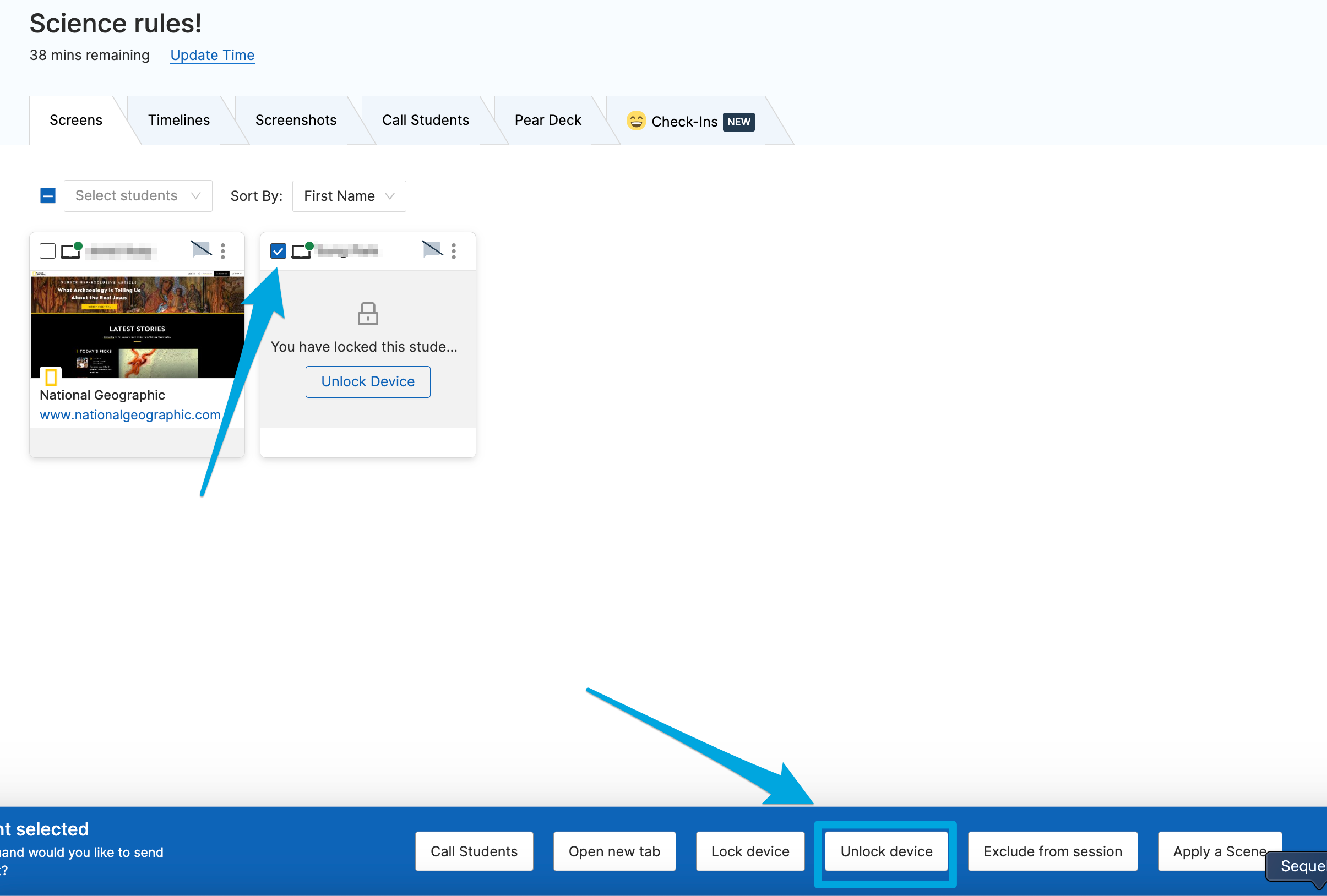Screen dimensions: 1327x896
Task: Open the Select students dropdown
Action: click(x=138, y=196)
